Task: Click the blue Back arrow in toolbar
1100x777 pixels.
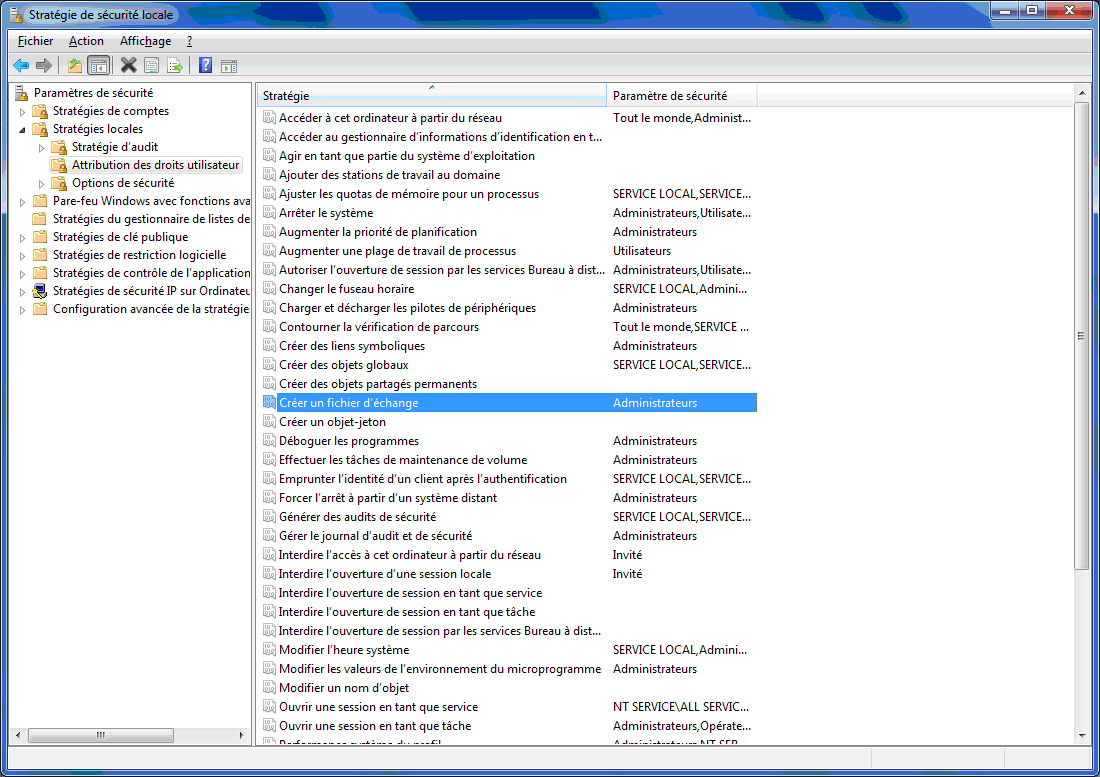Action: click(21, 66)
